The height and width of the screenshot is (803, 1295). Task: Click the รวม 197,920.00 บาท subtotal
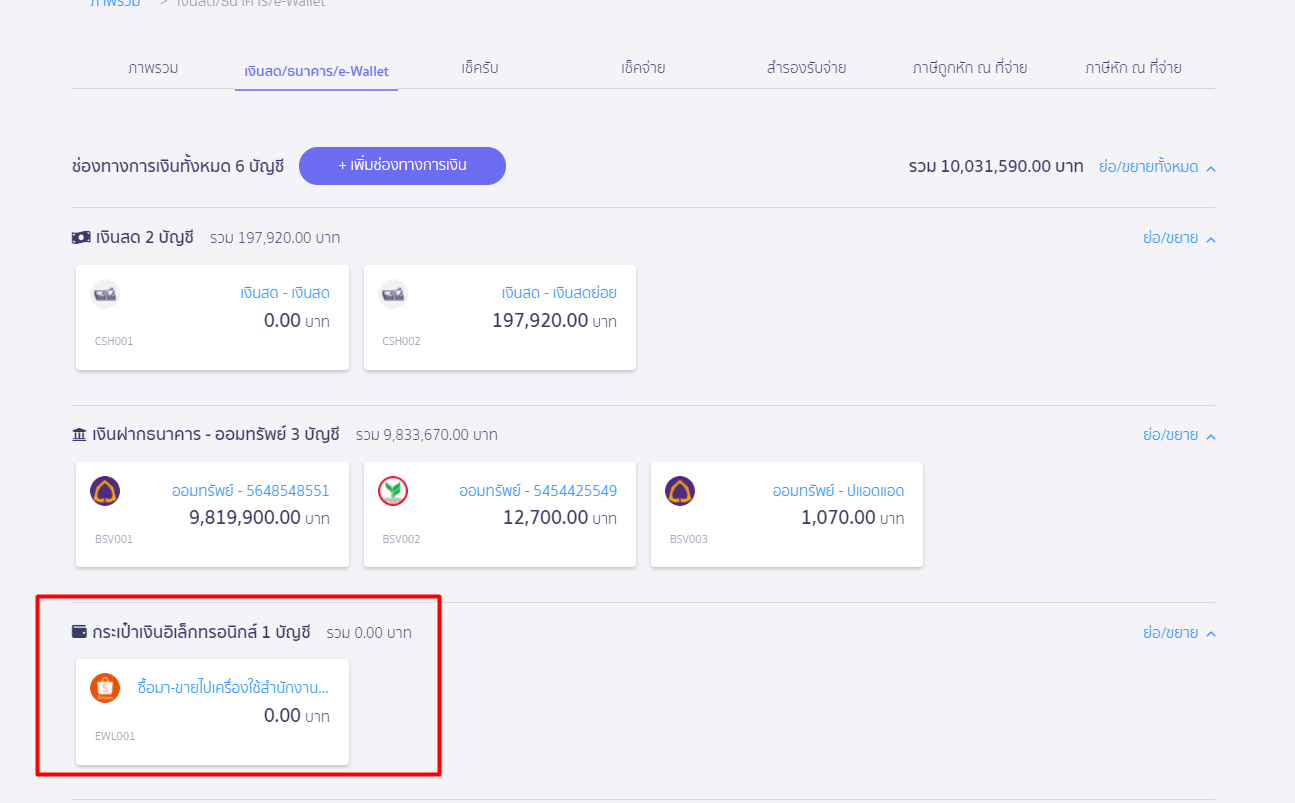click(275, 238)
